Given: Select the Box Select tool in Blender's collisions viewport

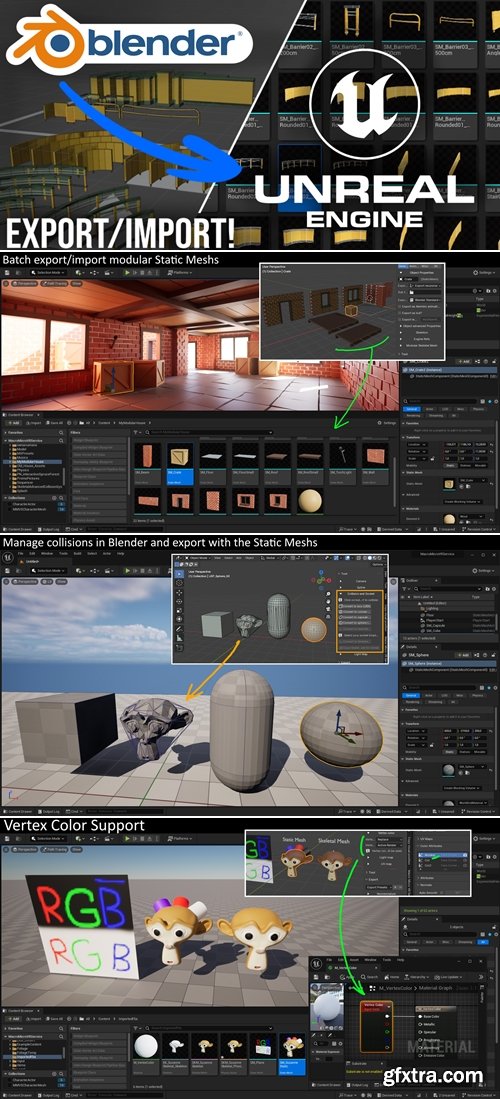Looking at the screenshot, I should (x=180, y=574).
